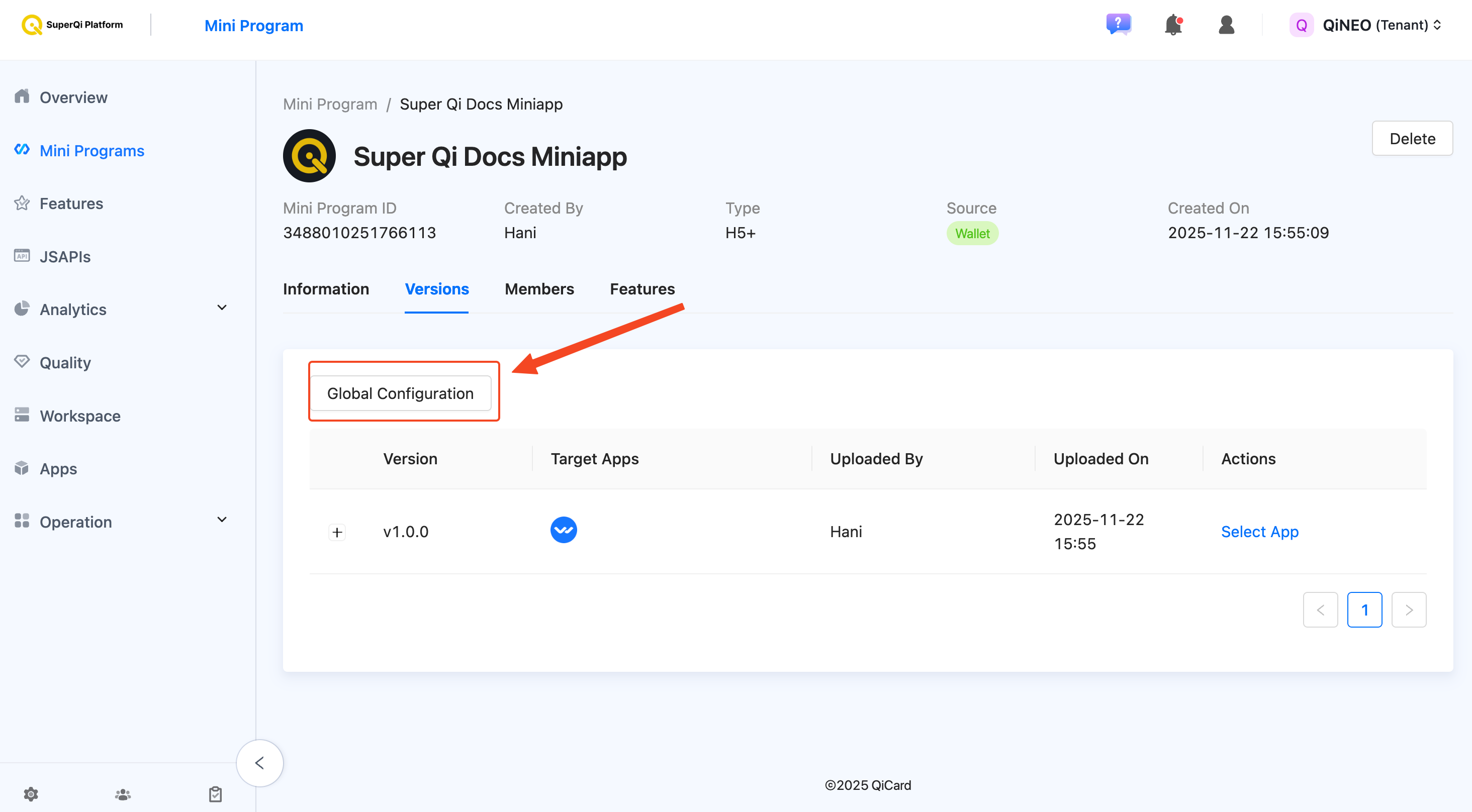
Task: Click the Created On value 2025-11-22 15:55:09
Action: [1248, 233]
